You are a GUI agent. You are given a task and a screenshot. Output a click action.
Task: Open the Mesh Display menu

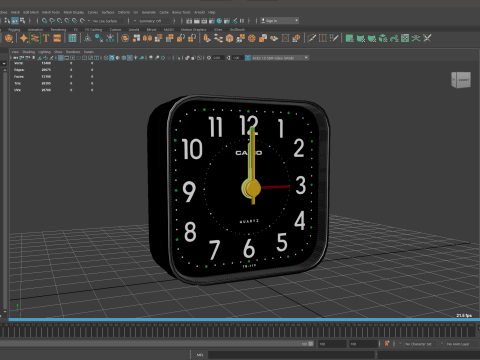[x=74, y=12]
